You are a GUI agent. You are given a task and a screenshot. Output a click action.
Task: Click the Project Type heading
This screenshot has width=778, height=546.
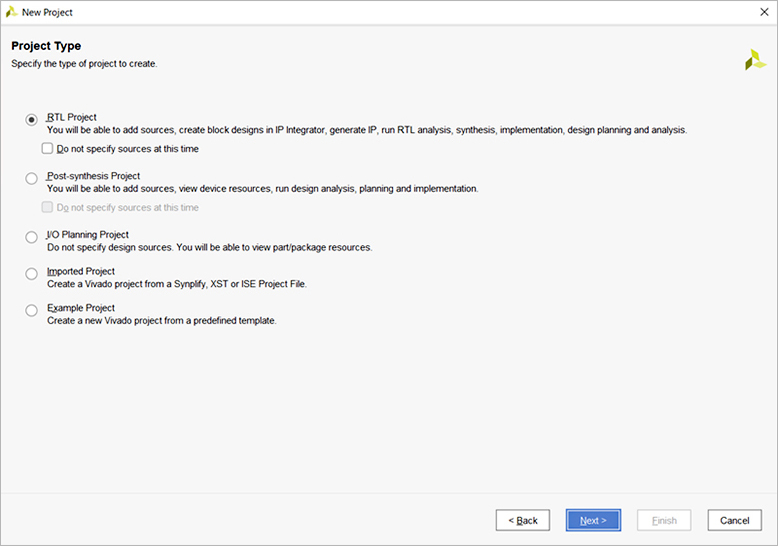pyautogui.click(x=46, y=46)
